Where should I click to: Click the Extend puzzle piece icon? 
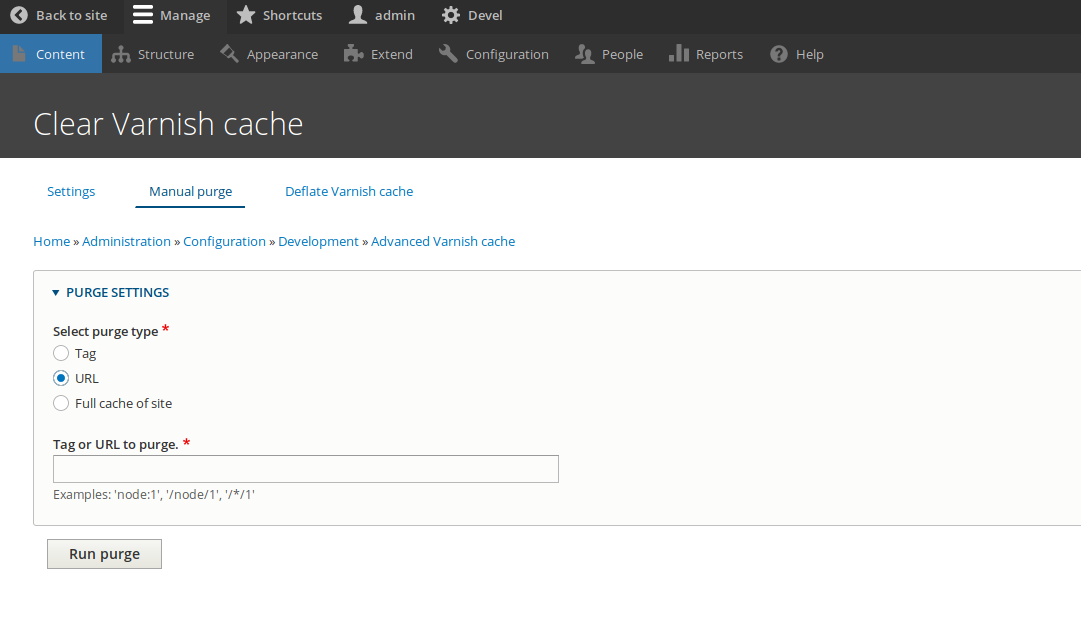click(x=353, y=54)
